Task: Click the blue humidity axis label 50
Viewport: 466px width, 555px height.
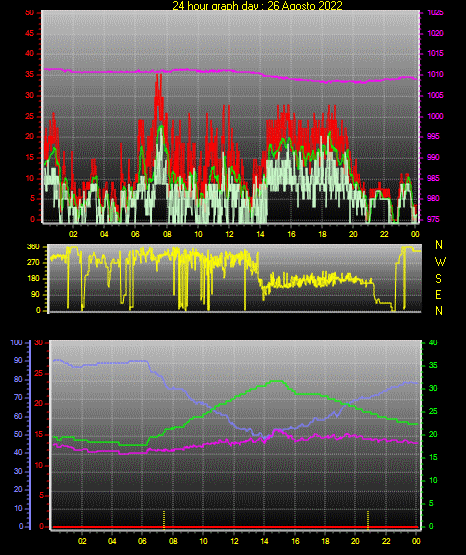Action: (18, 434)
